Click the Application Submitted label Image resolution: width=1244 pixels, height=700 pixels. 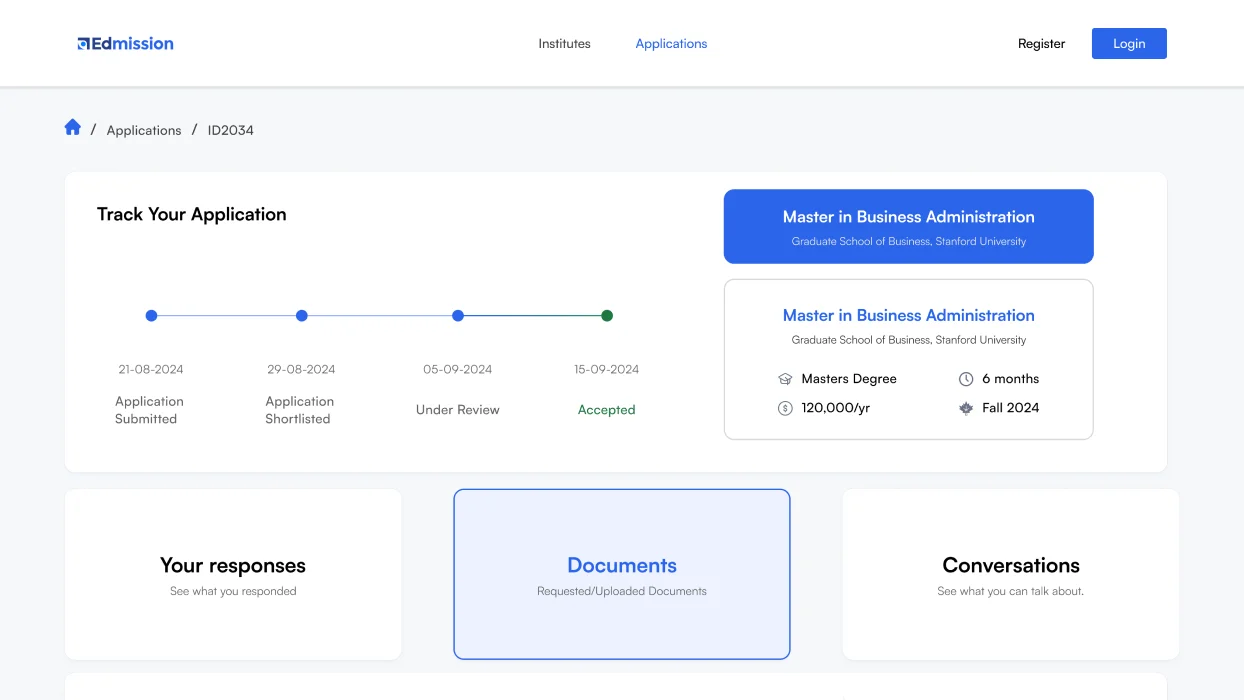pos(149,410)
